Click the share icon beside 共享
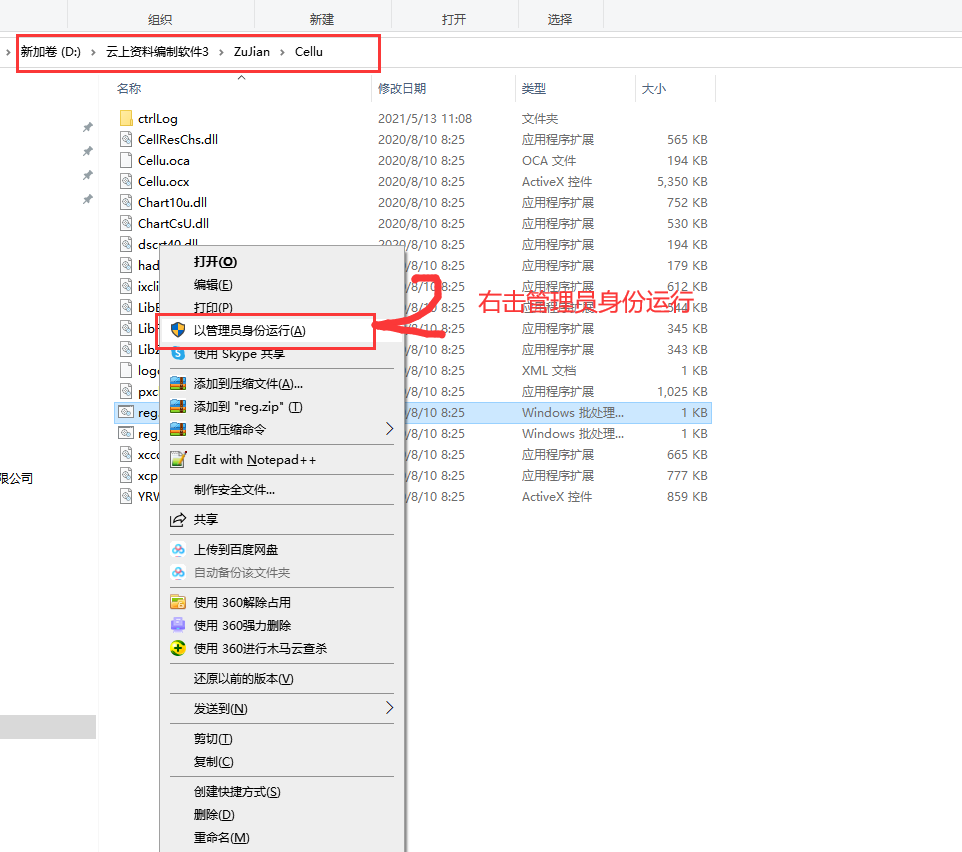The image size is (962, 852). (178, 520)
